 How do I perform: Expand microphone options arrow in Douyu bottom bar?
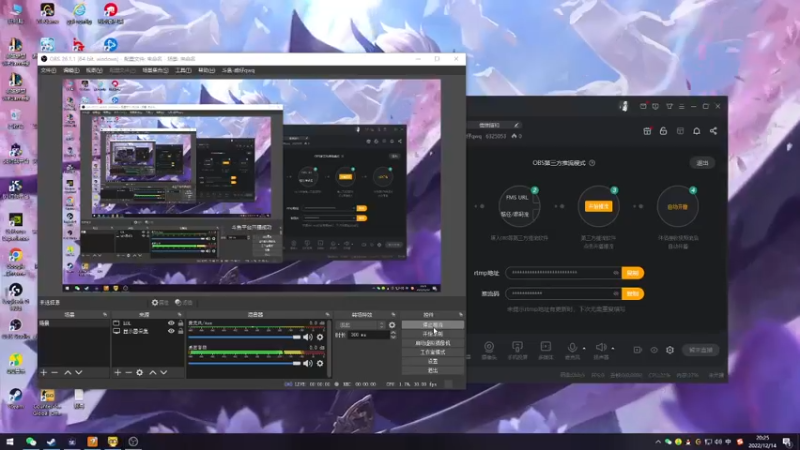click(584, 348)
